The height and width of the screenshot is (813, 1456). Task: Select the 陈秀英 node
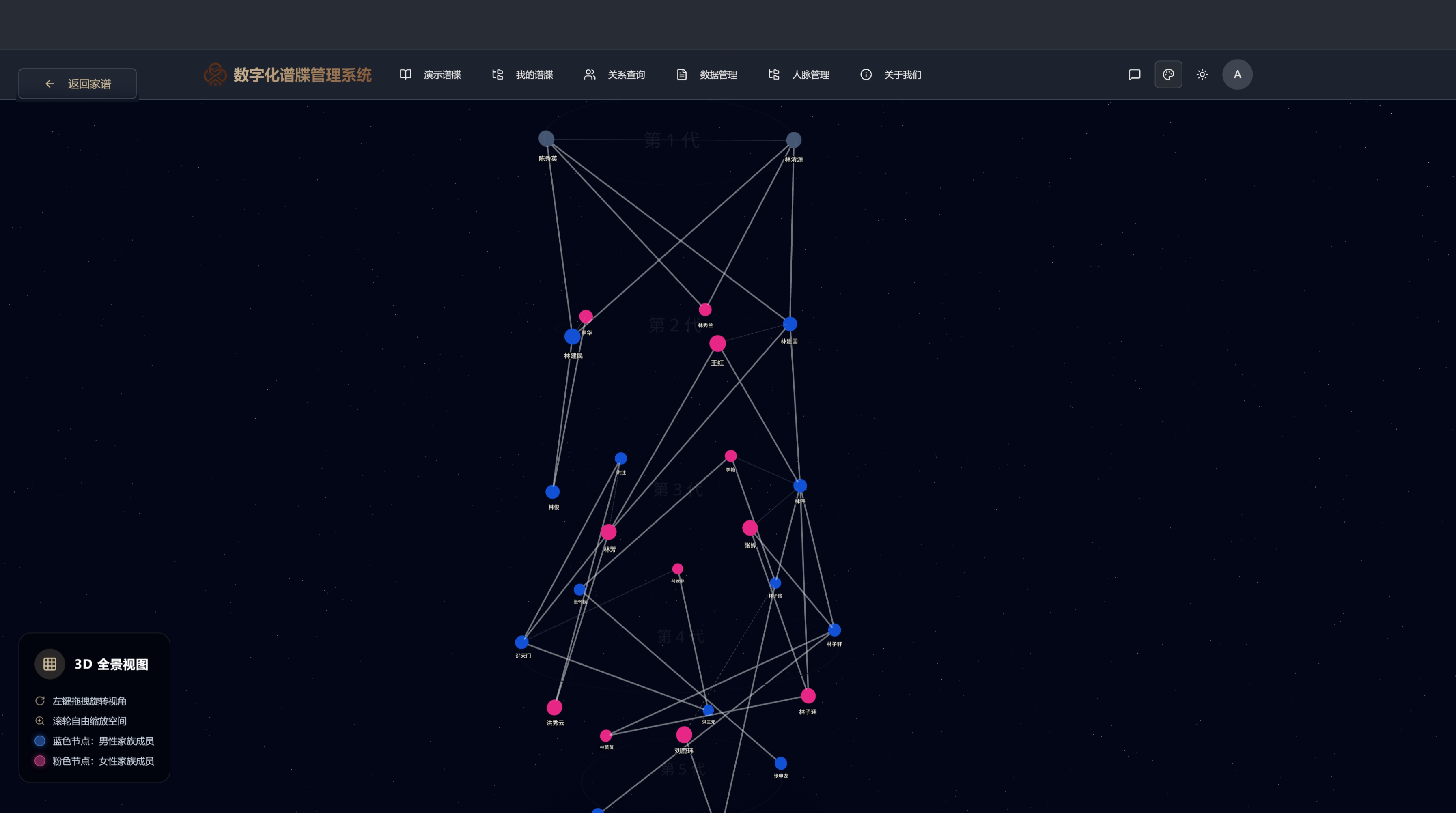pyautogui.click(x=546, y=138)
